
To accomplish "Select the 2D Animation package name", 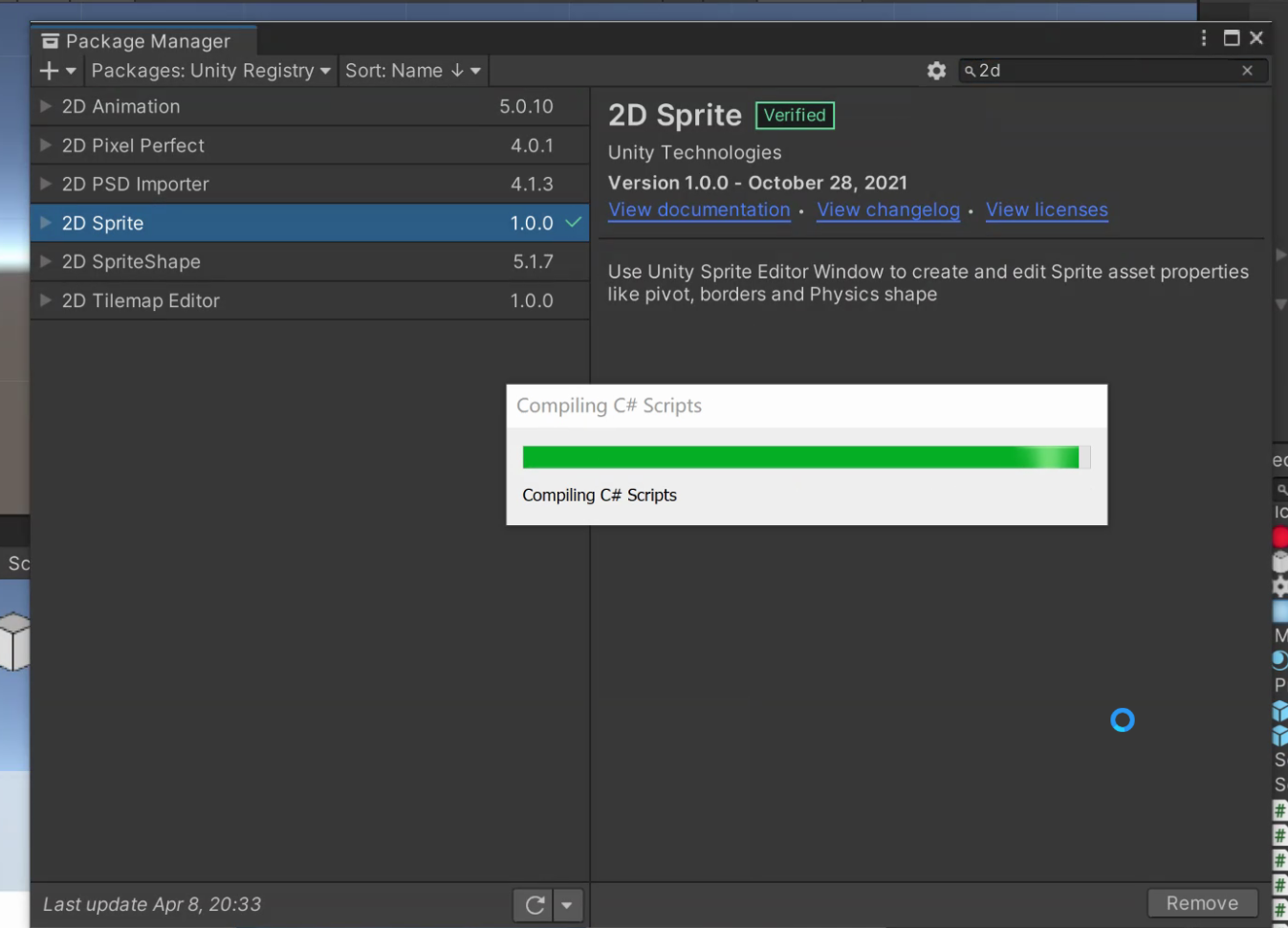I will tap(120, 106).
